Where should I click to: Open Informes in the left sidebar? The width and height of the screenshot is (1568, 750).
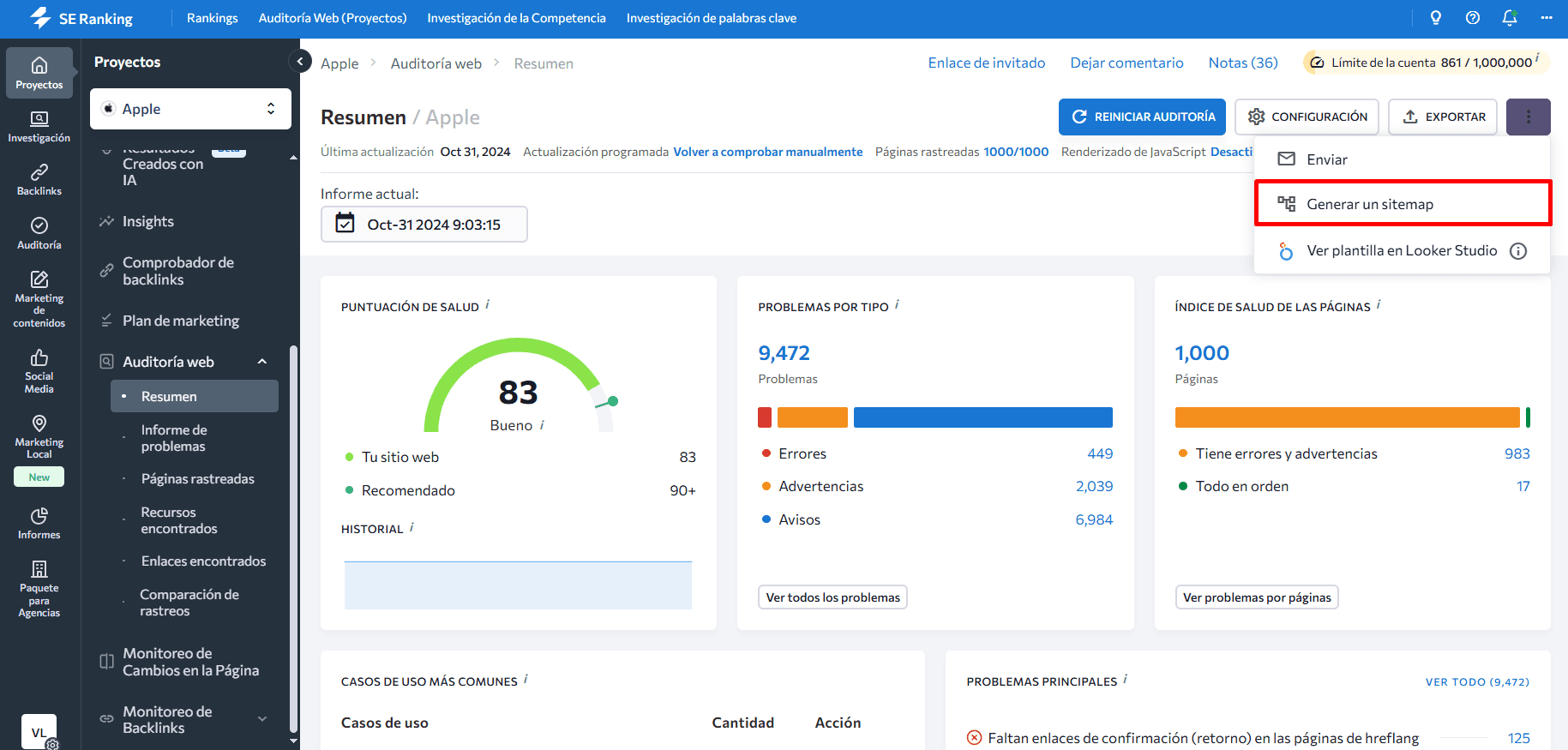tap(39, 524)
